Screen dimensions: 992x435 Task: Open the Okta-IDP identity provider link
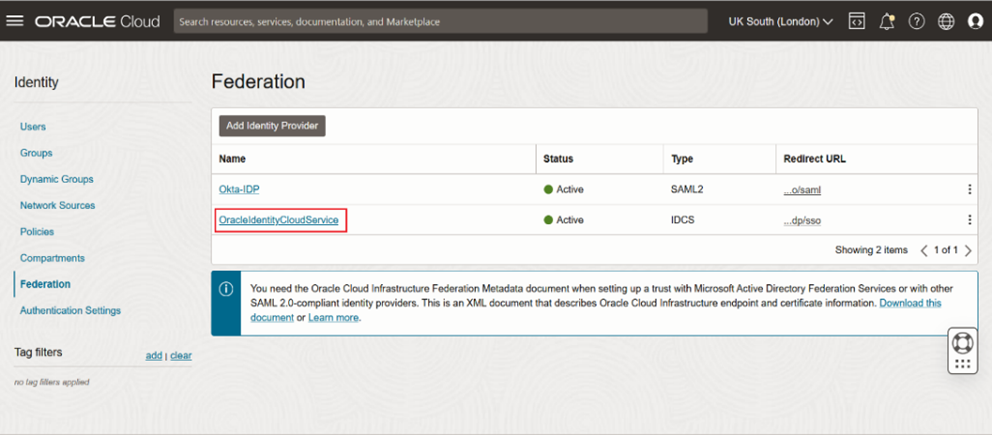[x=239, y=189]
